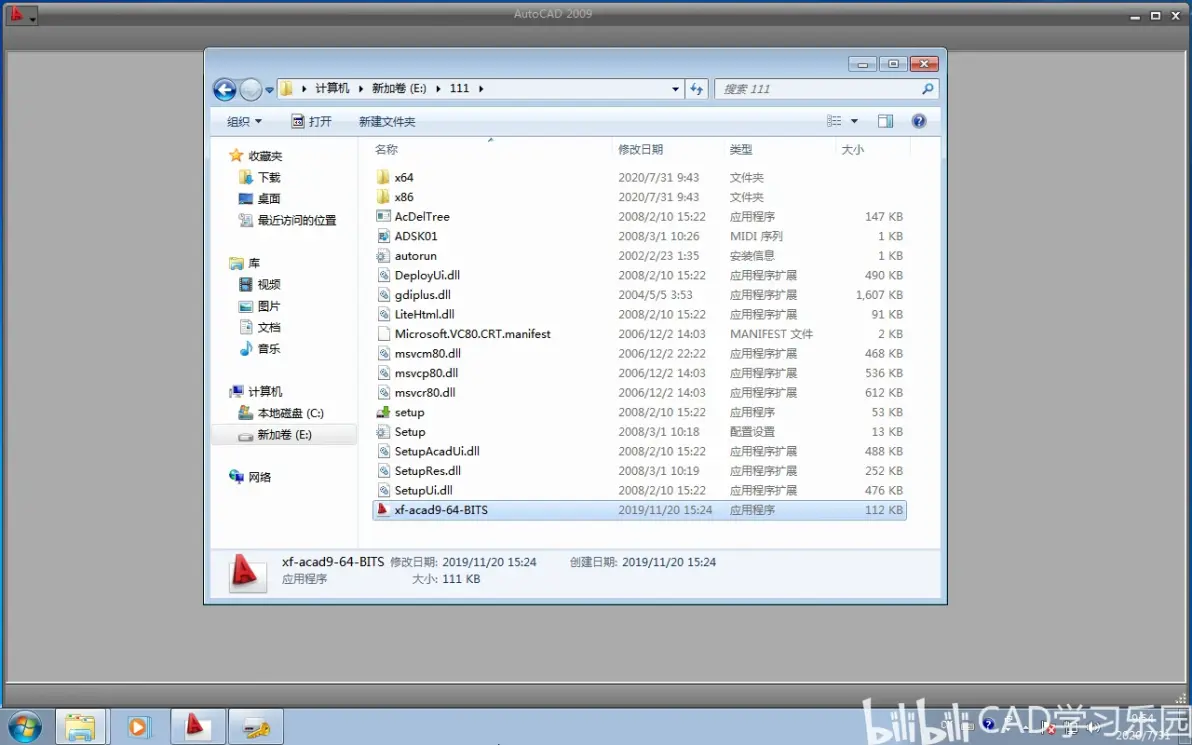Select the Setup configuration settings icon
Image resolution: width=1192 pixels, height=745 pixels.
[383, 432]
